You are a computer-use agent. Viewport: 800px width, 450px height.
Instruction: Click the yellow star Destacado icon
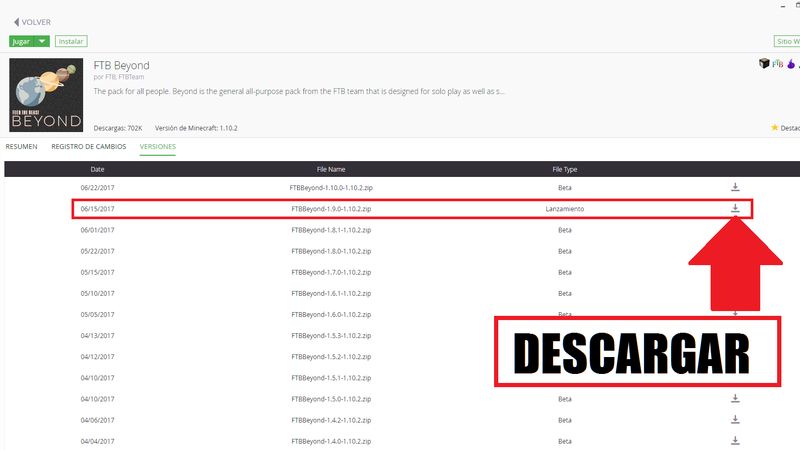point(774,128)
